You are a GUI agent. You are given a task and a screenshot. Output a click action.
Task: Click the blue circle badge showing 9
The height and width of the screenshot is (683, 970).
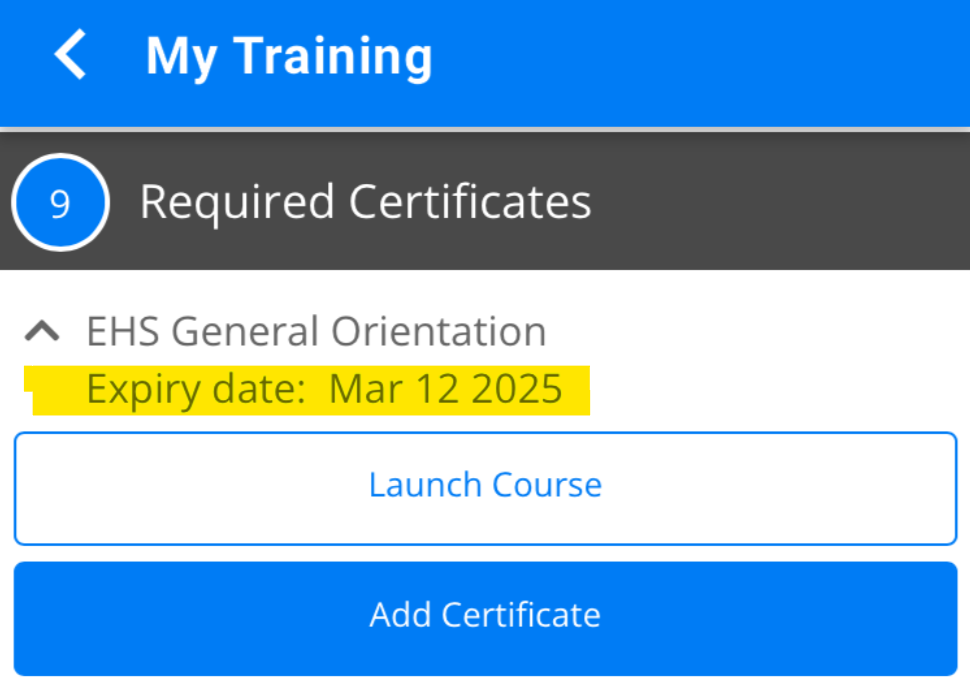(60, 202)
